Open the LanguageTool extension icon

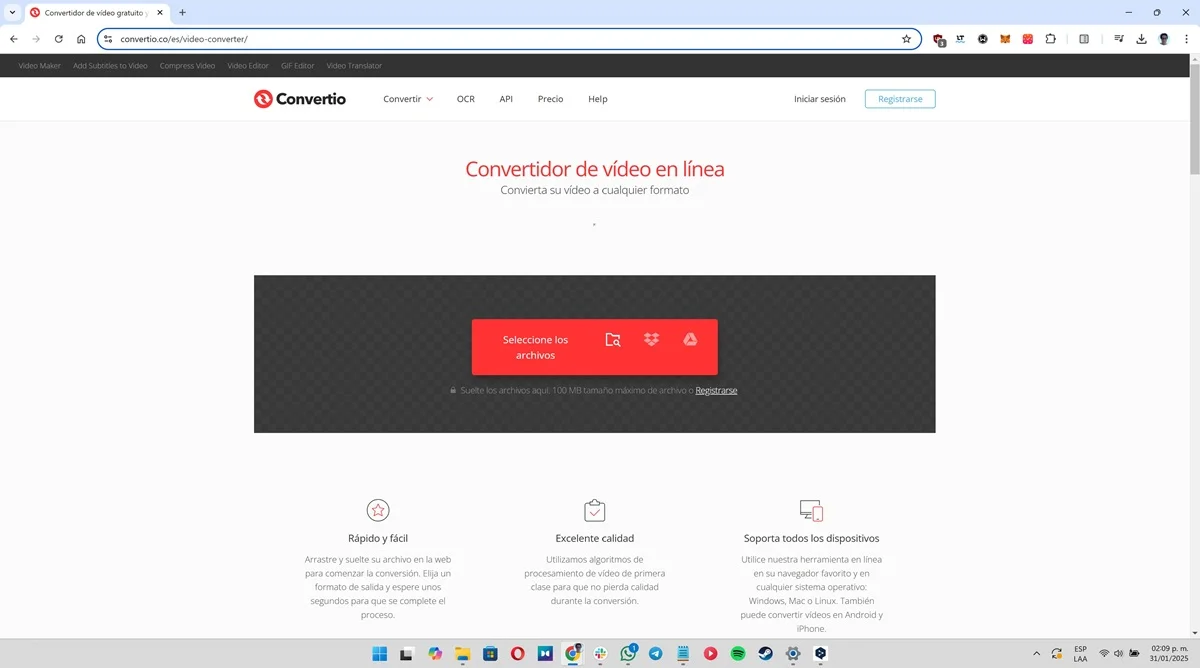[959, 38]
